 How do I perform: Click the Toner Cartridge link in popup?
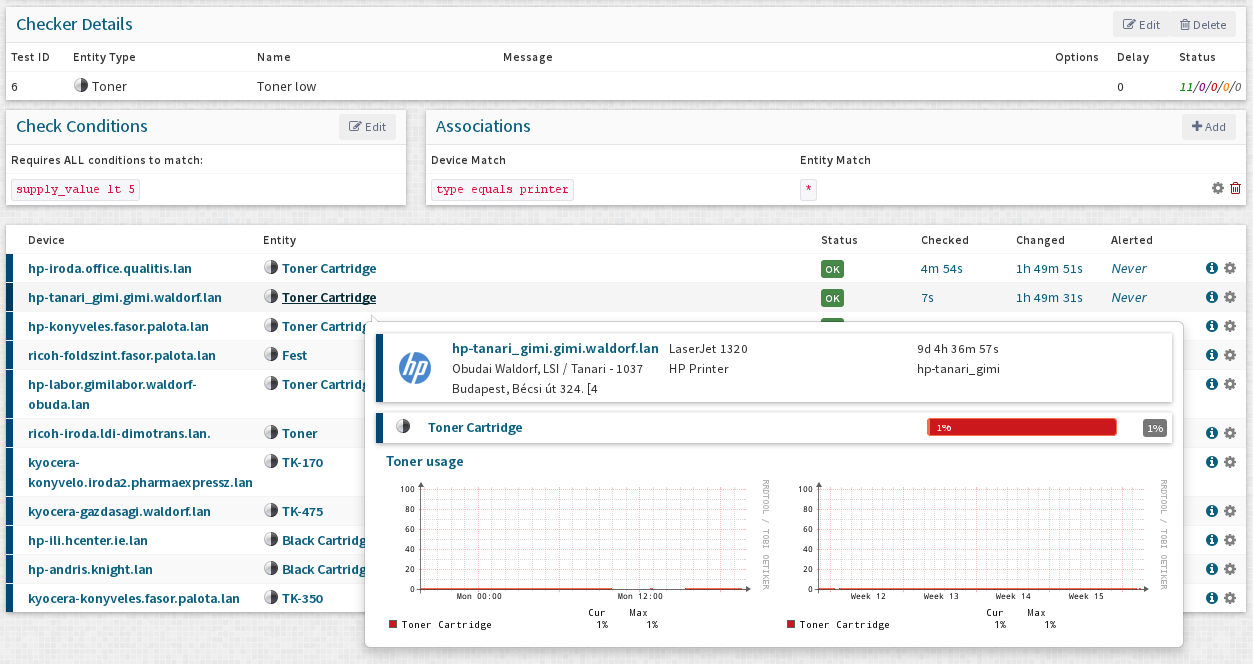[475, 428]
